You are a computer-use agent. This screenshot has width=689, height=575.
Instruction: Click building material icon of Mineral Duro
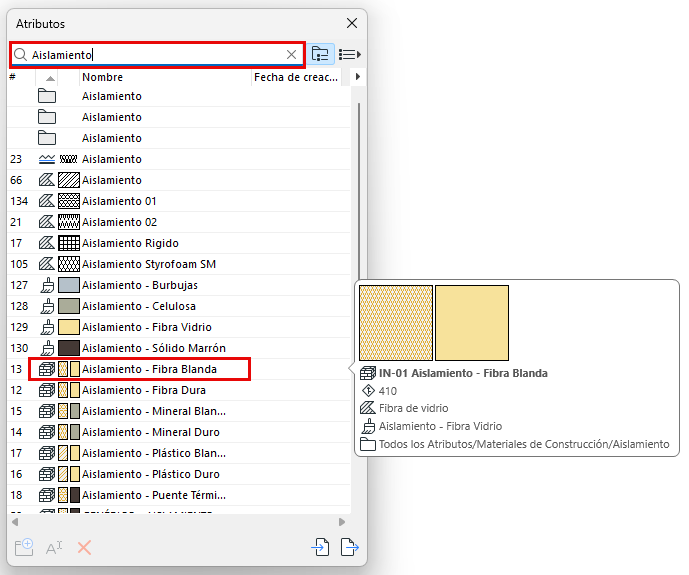(x=47, y=432)
